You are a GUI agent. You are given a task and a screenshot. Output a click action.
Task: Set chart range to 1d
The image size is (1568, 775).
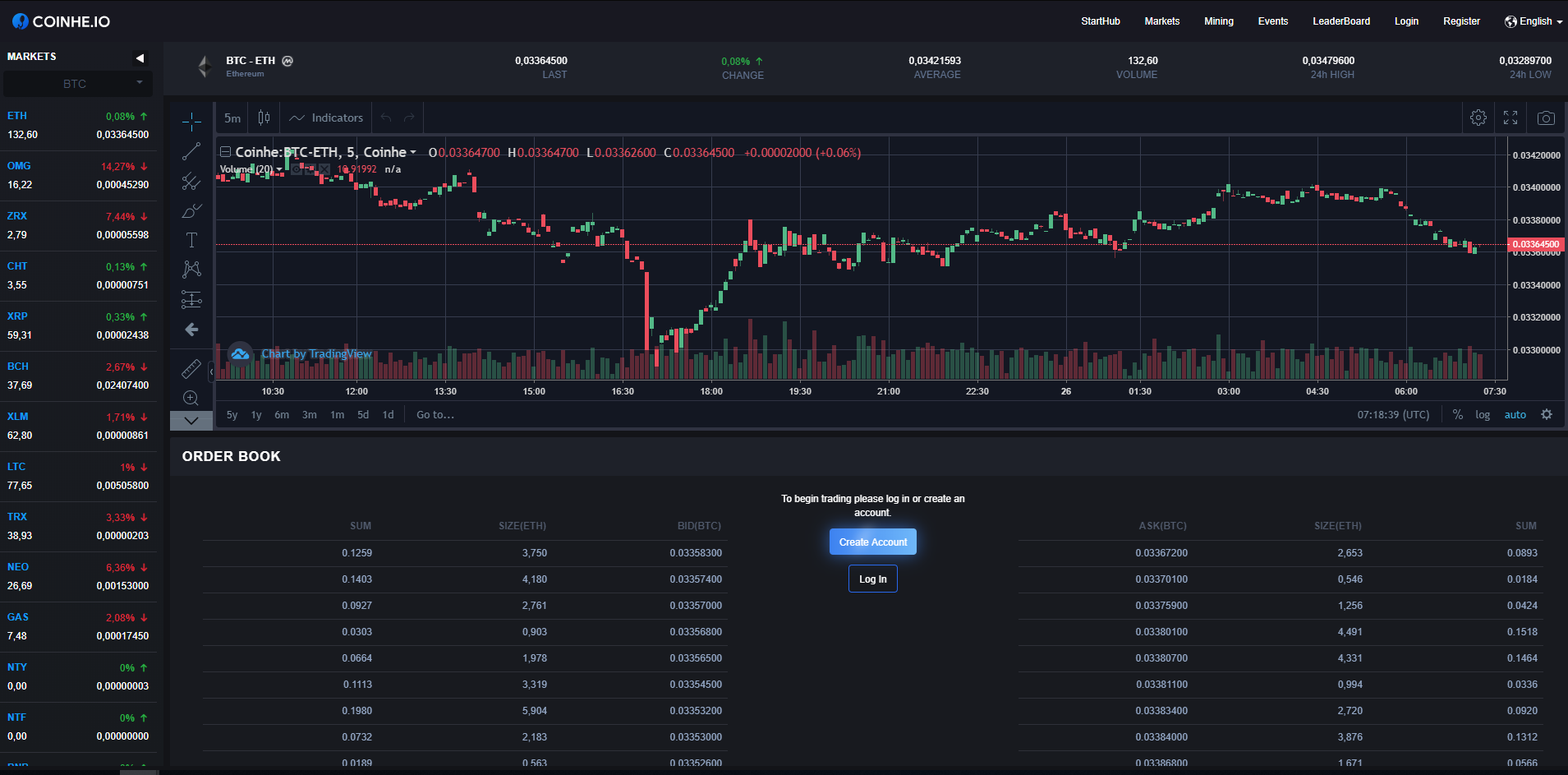click(x=389, y=415)
